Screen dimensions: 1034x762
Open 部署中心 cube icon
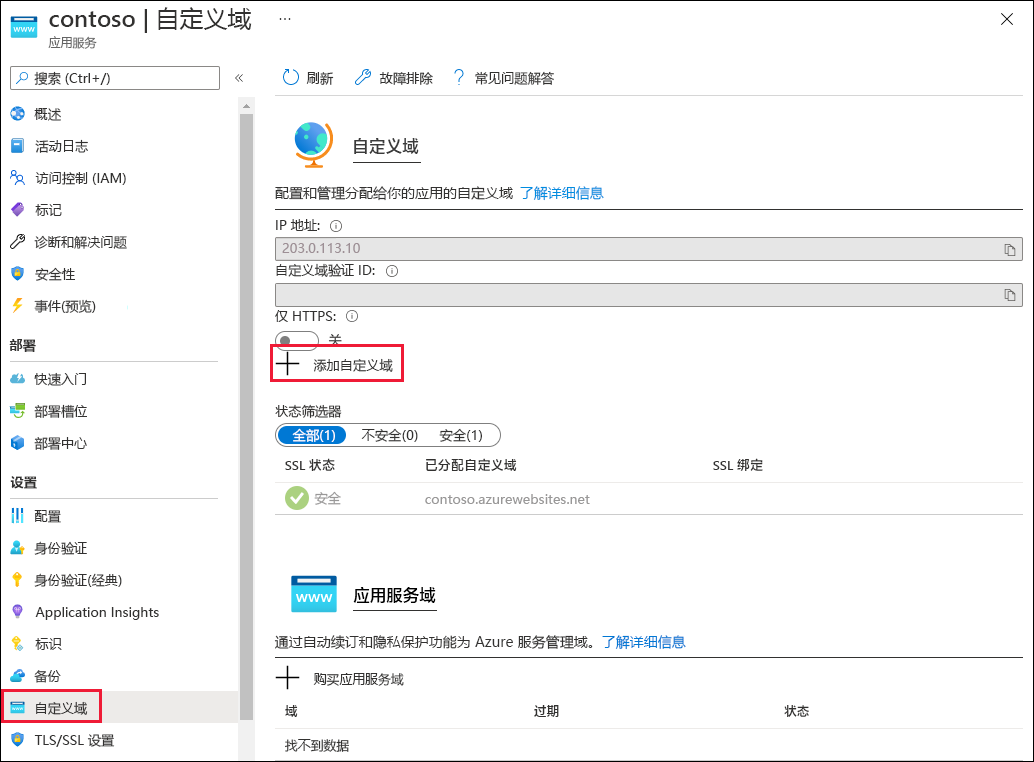18,443
